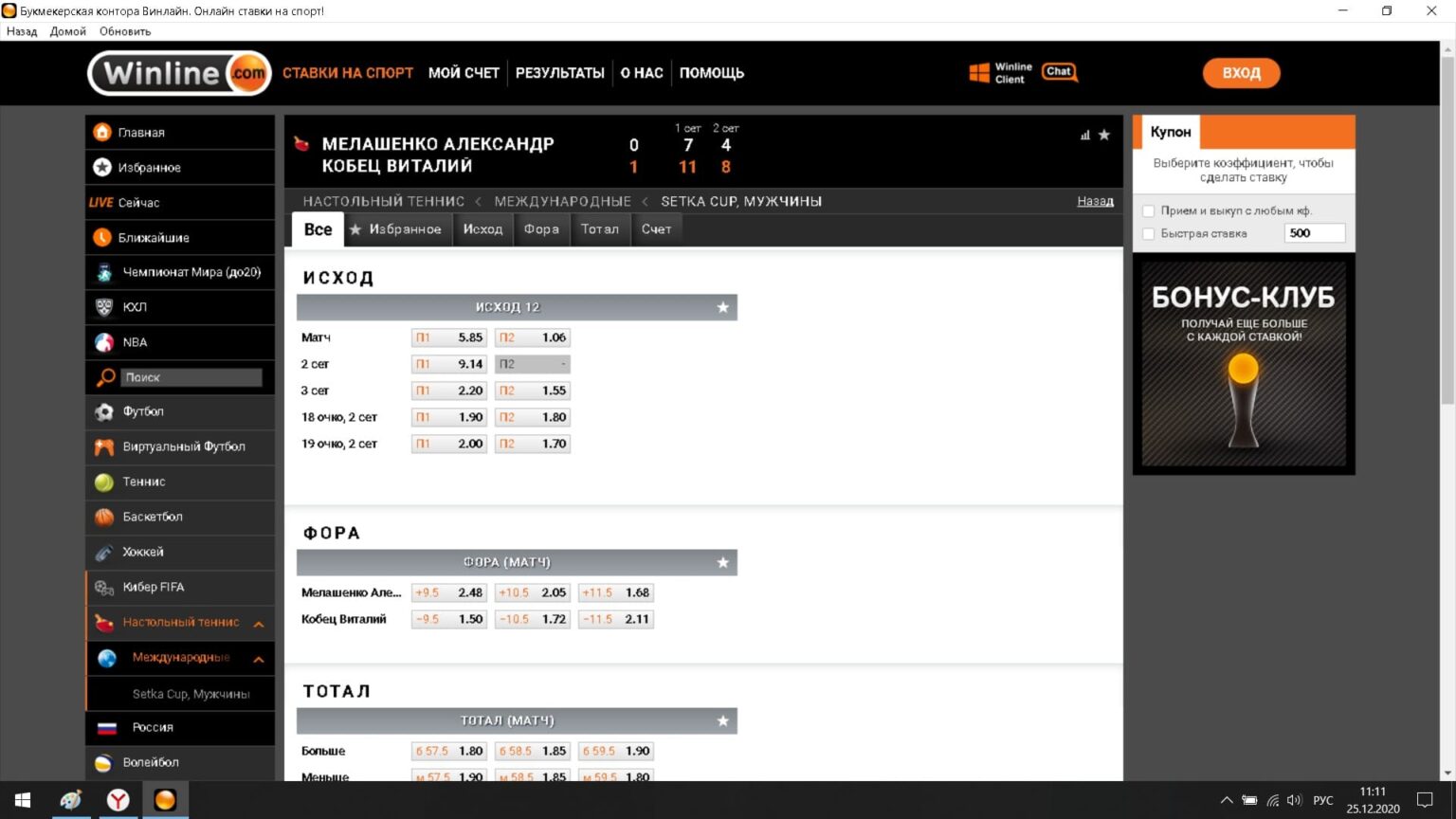Open the Winline Client Windows icon
The image size is (1456, 819).
coord(979,73)
